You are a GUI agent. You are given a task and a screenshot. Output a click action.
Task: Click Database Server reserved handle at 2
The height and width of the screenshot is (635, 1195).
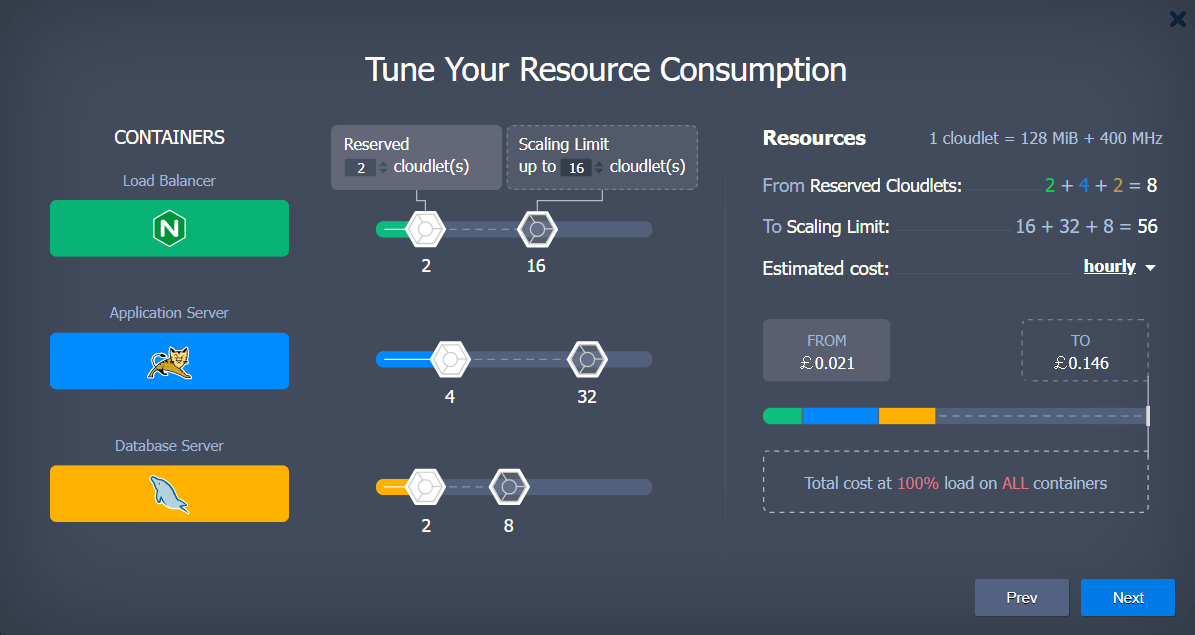[426, 487]
